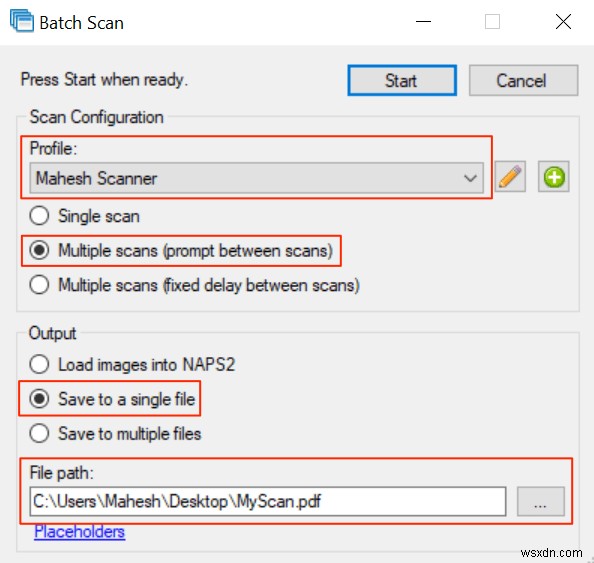The height and width of the screenshot is (563, 594).
Task: Click the Batch Scan window title icon
Action: (x=22, y=22)
